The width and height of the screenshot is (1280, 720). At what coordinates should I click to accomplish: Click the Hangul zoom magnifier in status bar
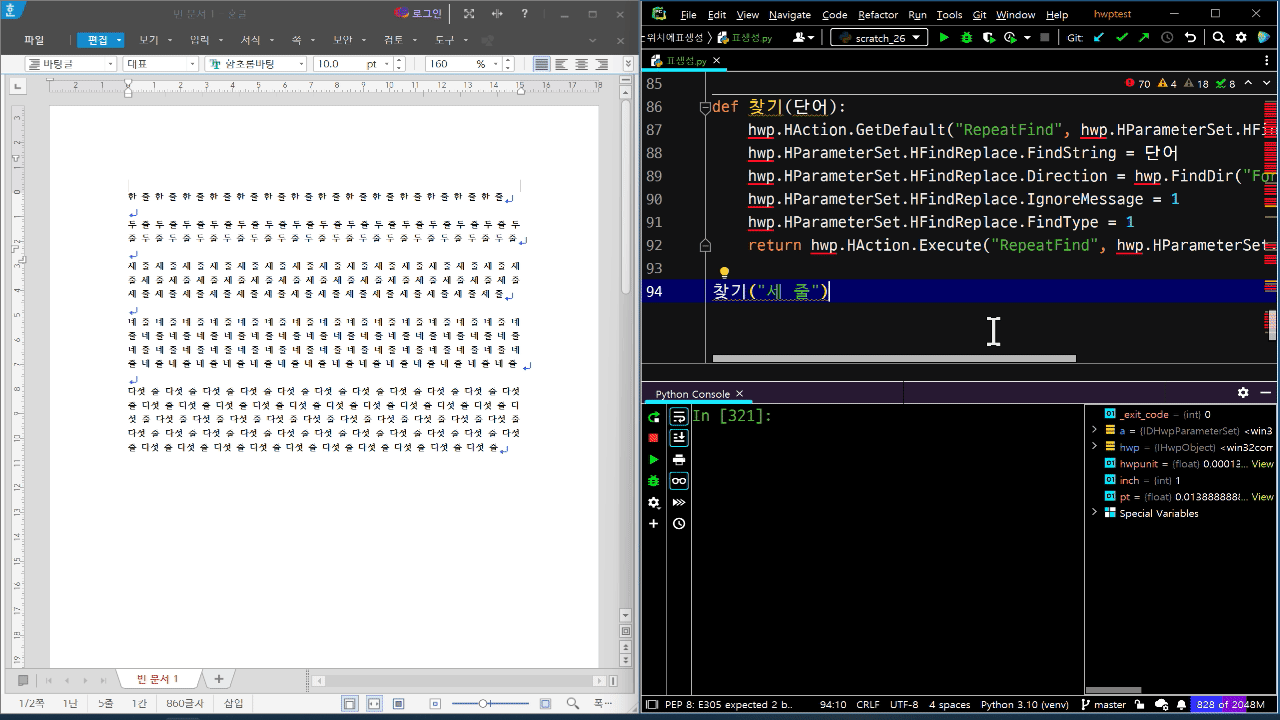pos(573,704)
